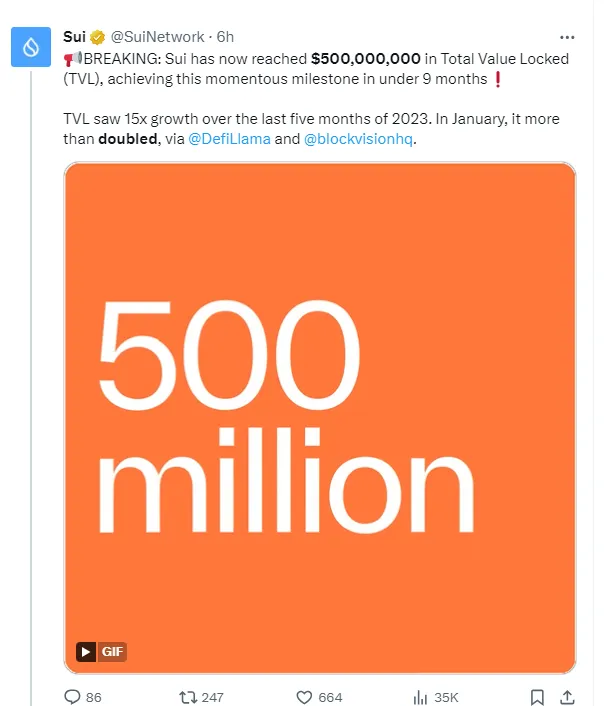The height and width of the screenshot is (706, 604).
Task: Click the 247 retweets count
Action: point(212,697)
